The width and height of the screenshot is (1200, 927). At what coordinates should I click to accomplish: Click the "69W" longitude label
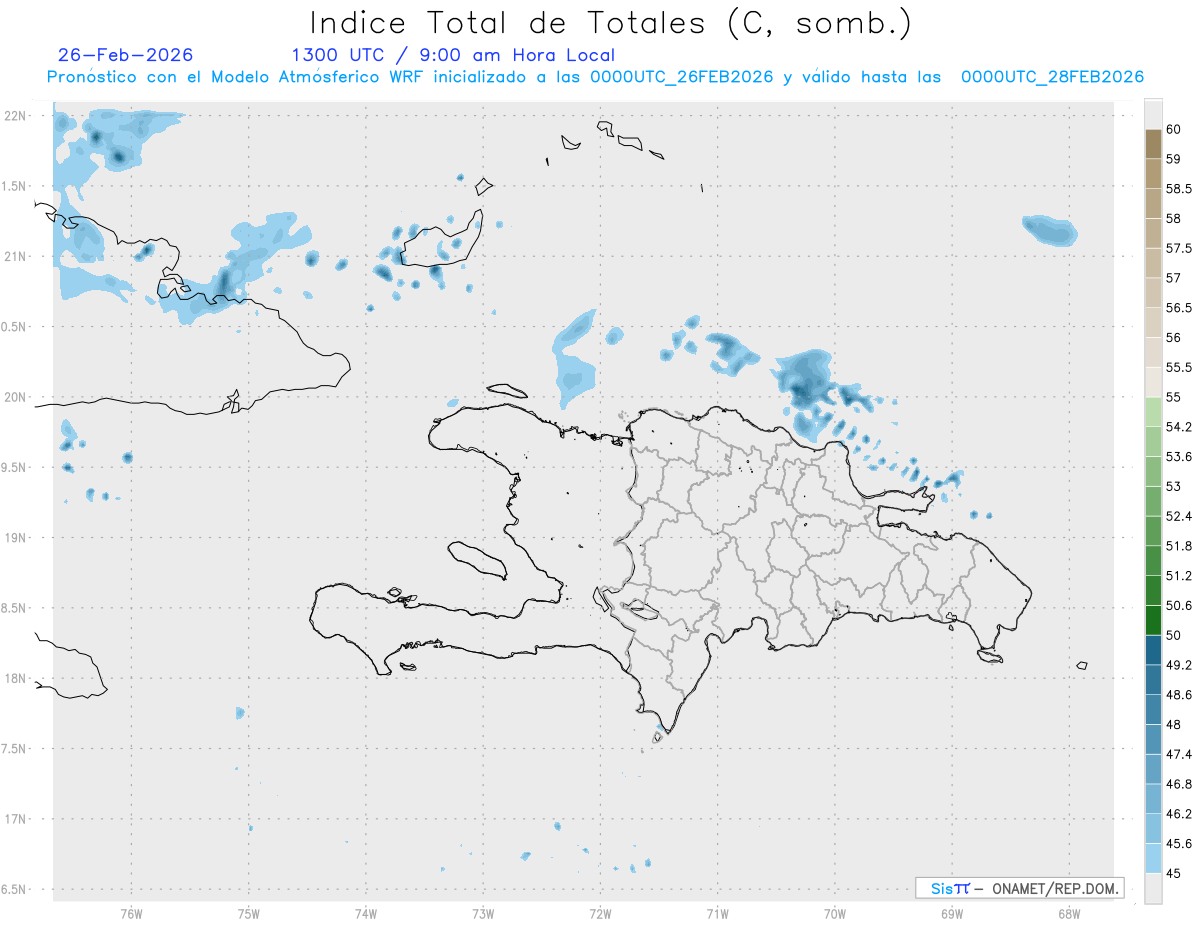tap(952, 912)
